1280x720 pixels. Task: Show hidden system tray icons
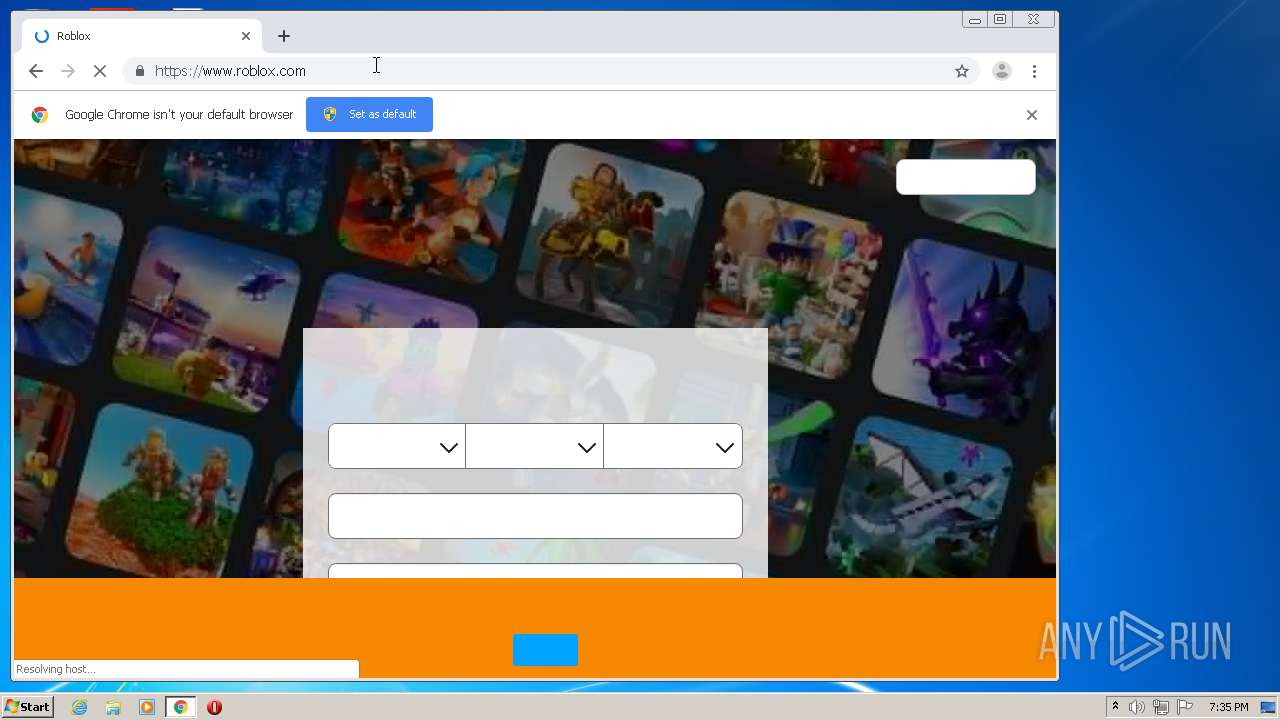tap(1115, 707)
